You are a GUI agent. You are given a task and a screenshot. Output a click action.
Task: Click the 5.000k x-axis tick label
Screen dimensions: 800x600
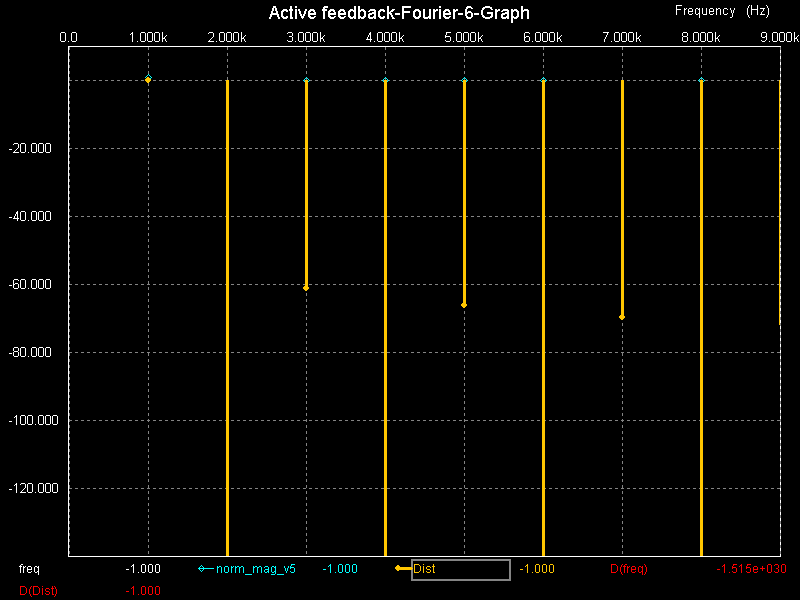tap(464, 38)
